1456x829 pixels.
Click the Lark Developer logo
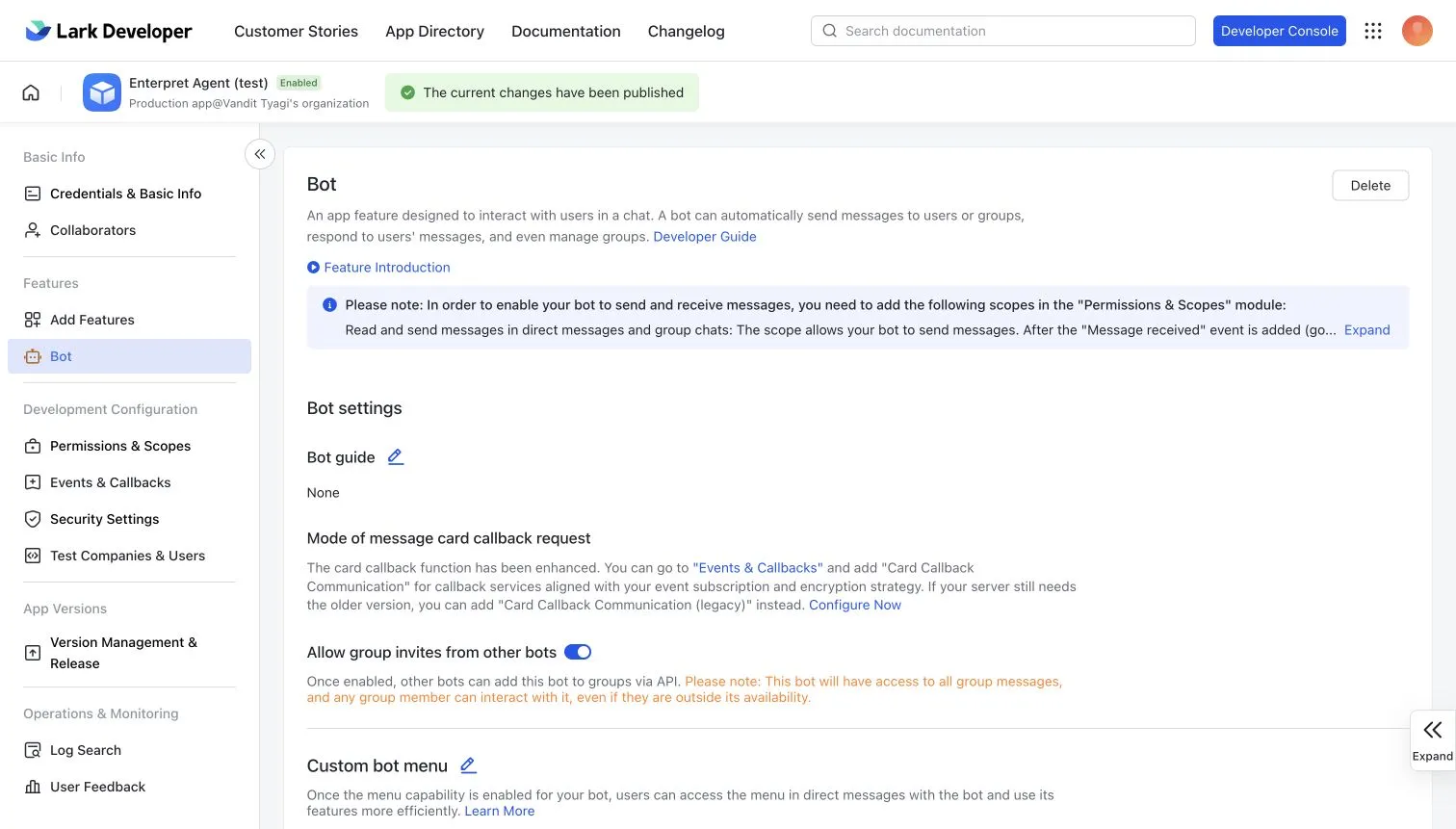(108, 31)
